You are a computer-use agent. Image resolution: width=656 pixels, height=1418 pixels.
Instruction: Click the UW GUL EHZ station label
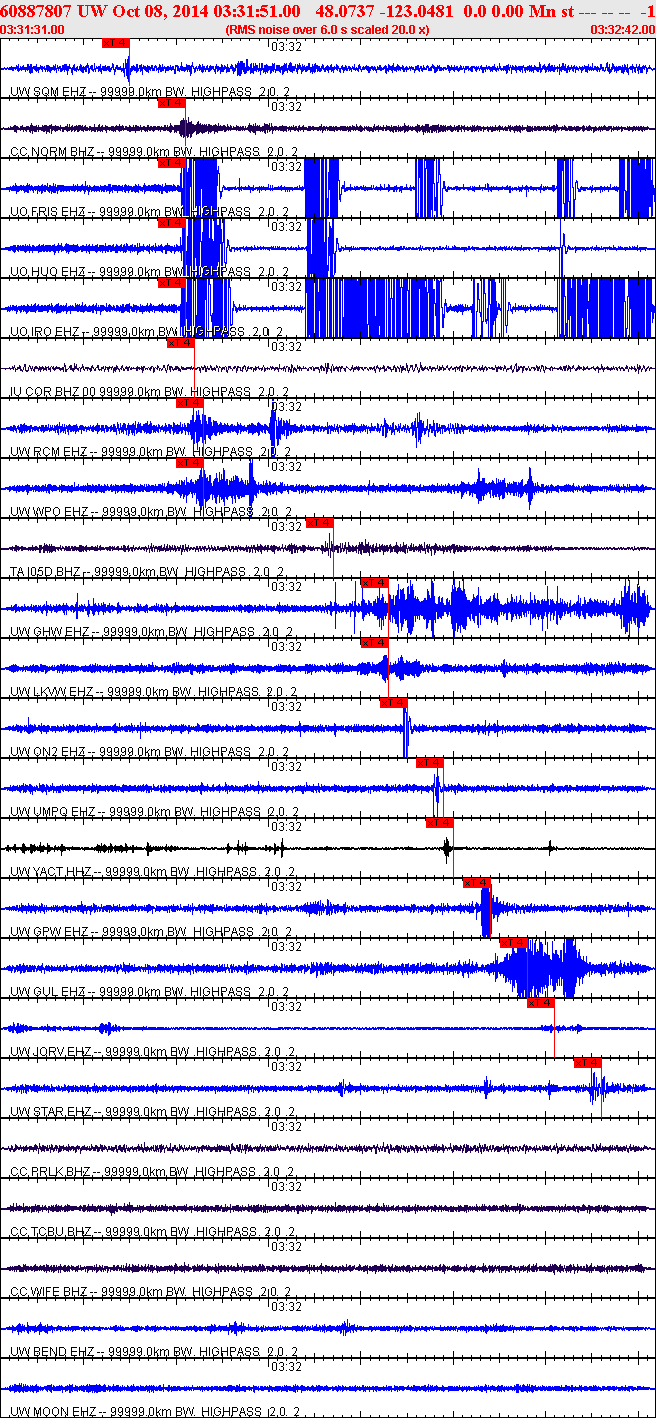(48, 991)
